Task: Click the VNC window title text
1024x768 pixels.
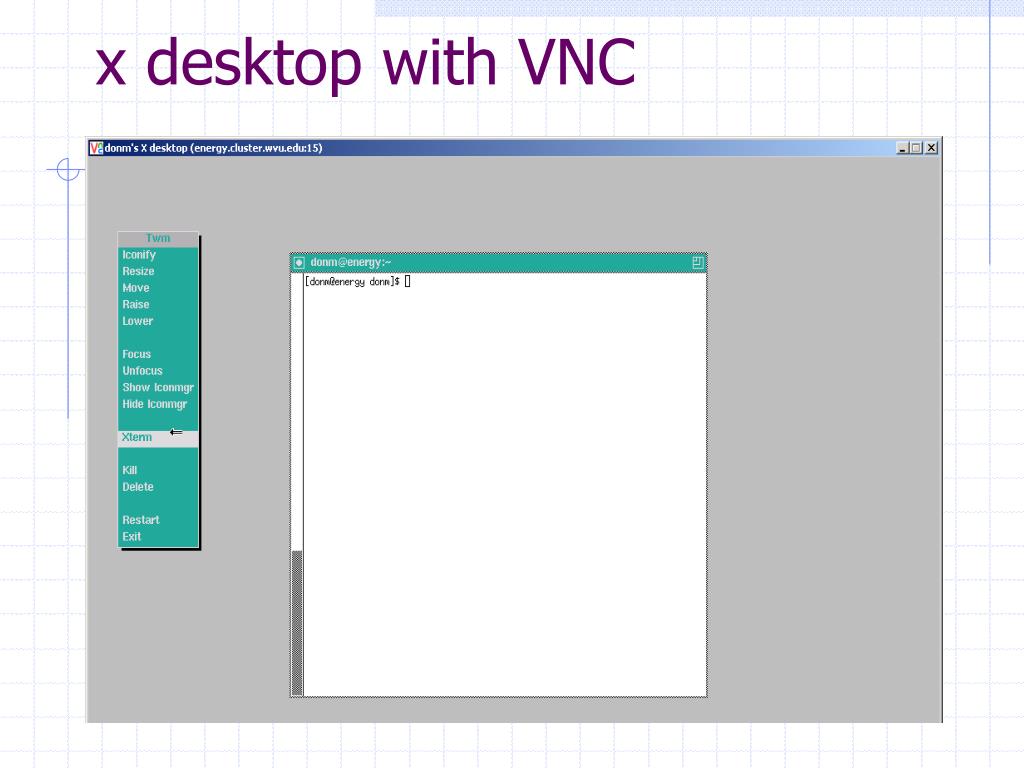Action: (x=214, y=148)
